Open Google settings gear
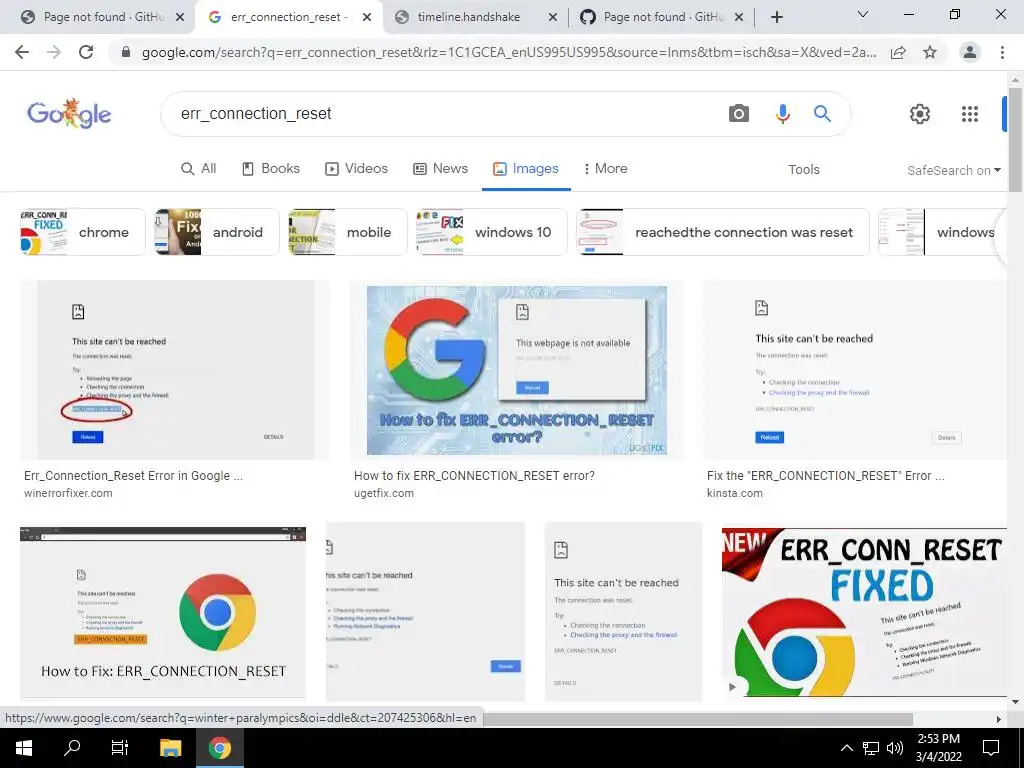The width and height of the screenshot is (1024, 768). (920, 114)
